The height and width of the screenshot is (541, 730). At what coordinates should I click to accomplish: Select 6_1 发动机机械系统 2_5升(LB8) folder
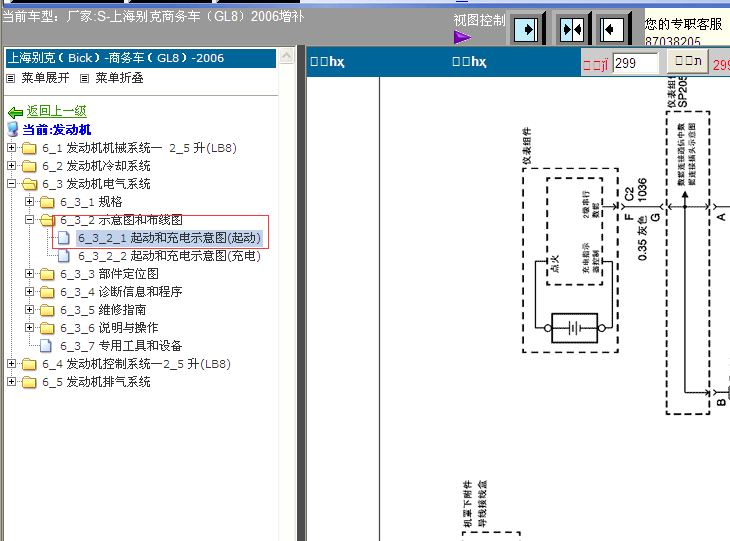pos(139,148)
